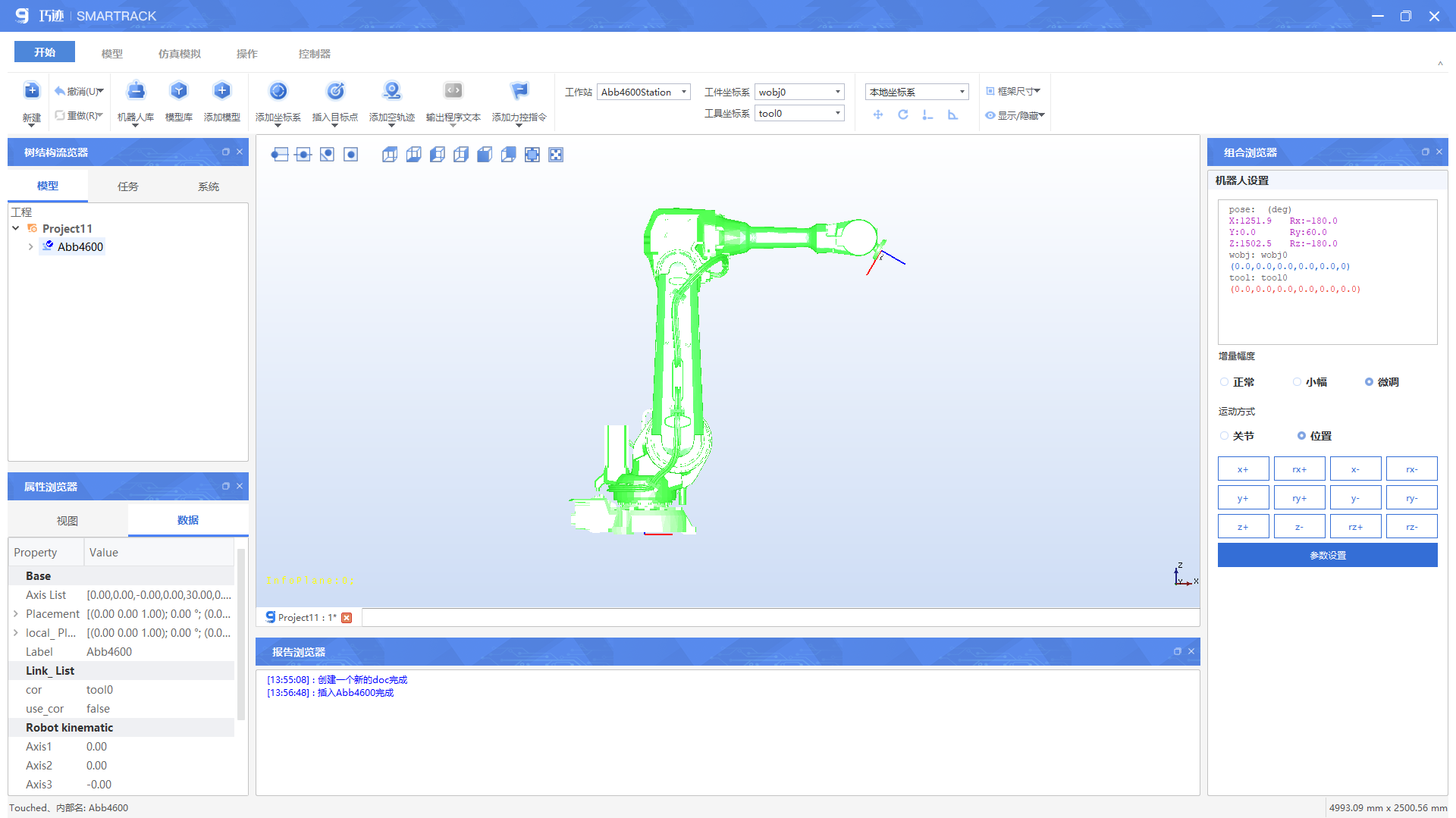Switch to the 任务 tree tab
This screenshot has width=1456, height=818.
(x=128, y=186)
